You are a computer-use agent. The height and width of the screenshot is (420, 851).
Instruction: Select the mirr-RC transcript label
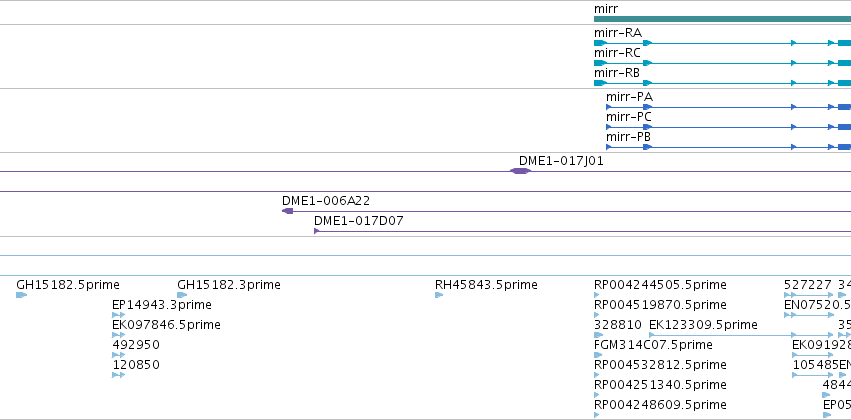click(617, 53)
